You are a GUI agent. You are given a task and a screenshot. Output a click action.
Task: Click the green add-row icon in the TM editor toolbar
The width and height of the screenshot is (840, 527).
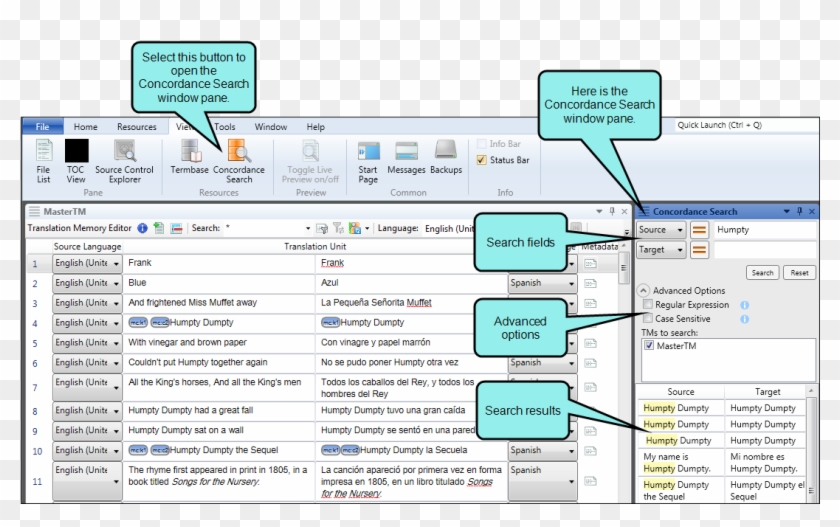coord(159,228)
